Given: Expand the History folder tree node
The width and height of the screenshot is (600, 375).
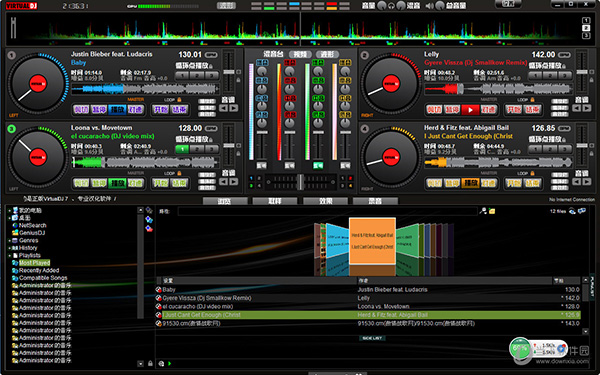Looking at the screenshot, I should (10, 248).
